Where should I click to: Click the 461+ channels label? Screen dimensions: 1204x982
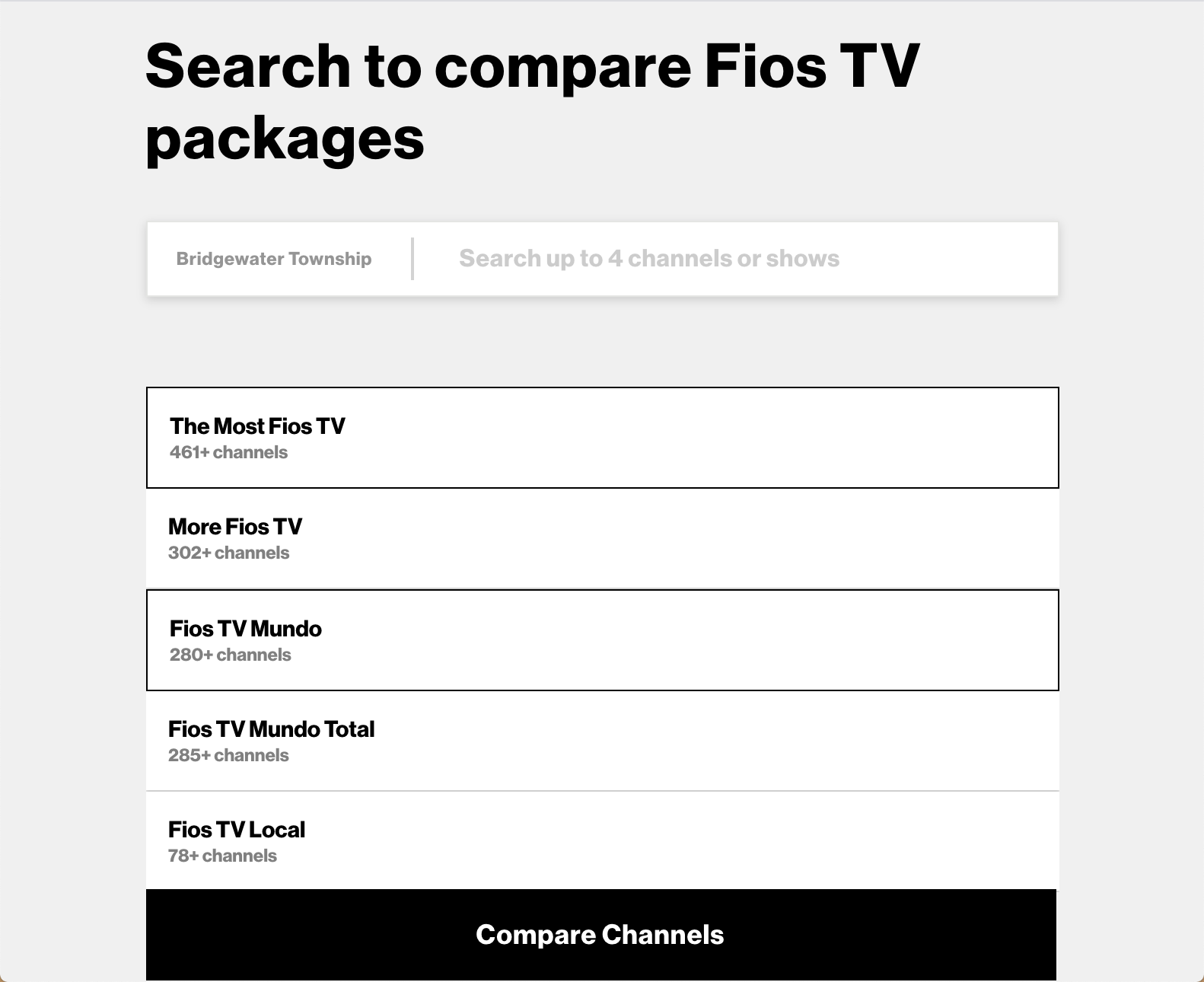pos(228,451)
